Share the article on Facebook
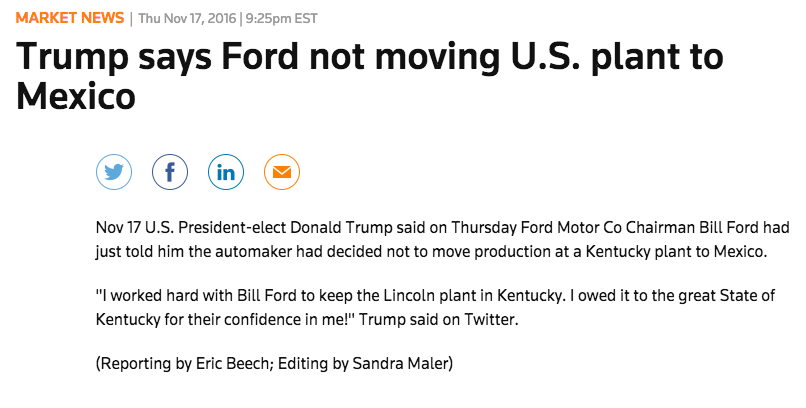The image size is (806, 408). click(x=170, y=172)
